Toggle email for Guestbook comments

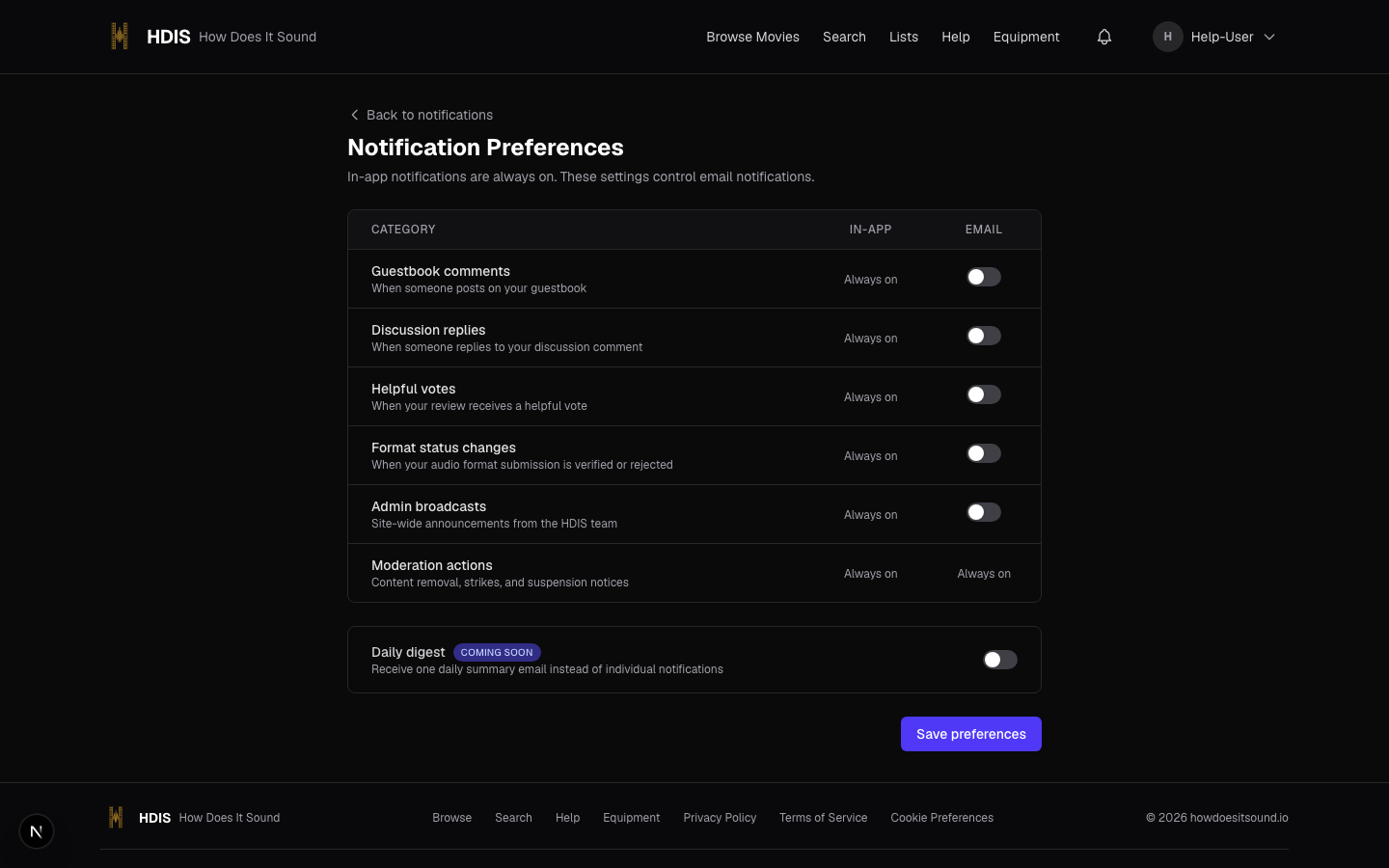tap(984, 277)
